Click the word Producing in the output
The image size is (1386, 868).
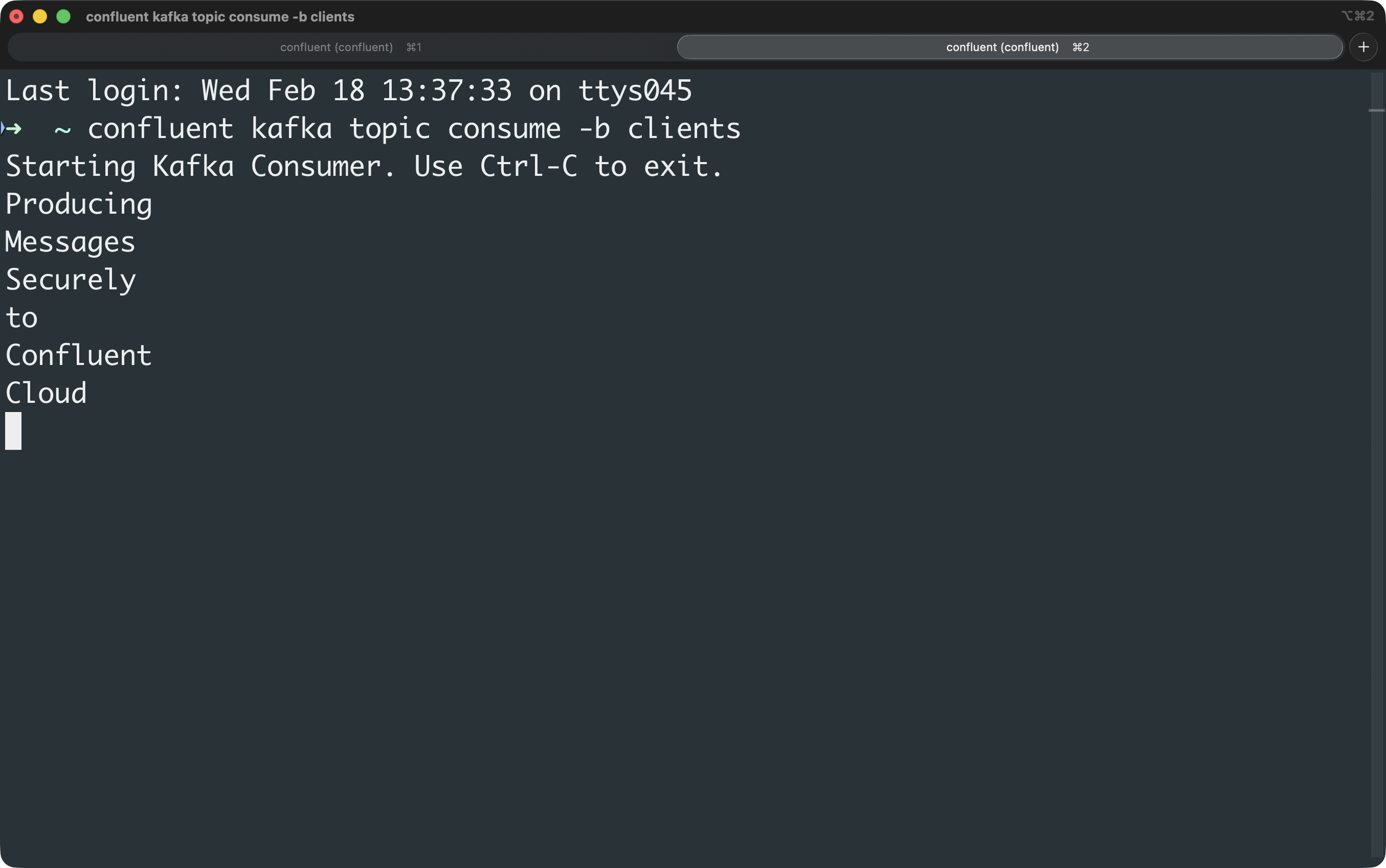click(x=78, y=203)
